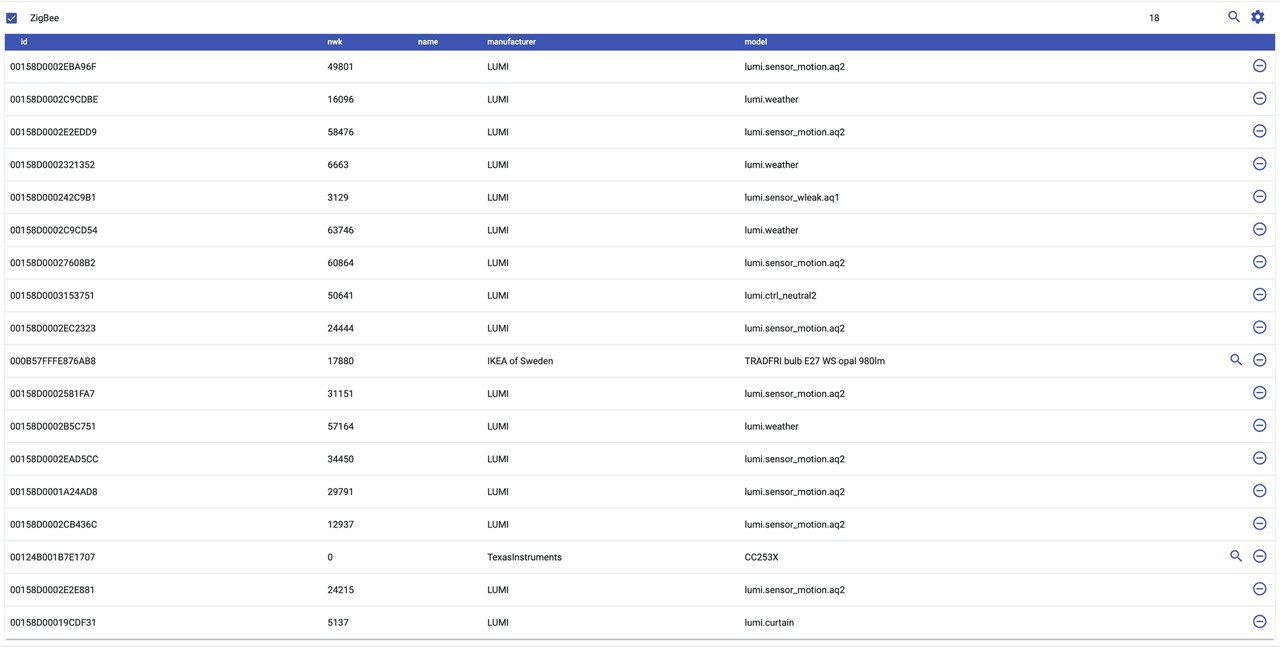Screen dimensions: 1280x647
Task: Remove device 00158D0002B5C751
Action: pos(1260,425)
